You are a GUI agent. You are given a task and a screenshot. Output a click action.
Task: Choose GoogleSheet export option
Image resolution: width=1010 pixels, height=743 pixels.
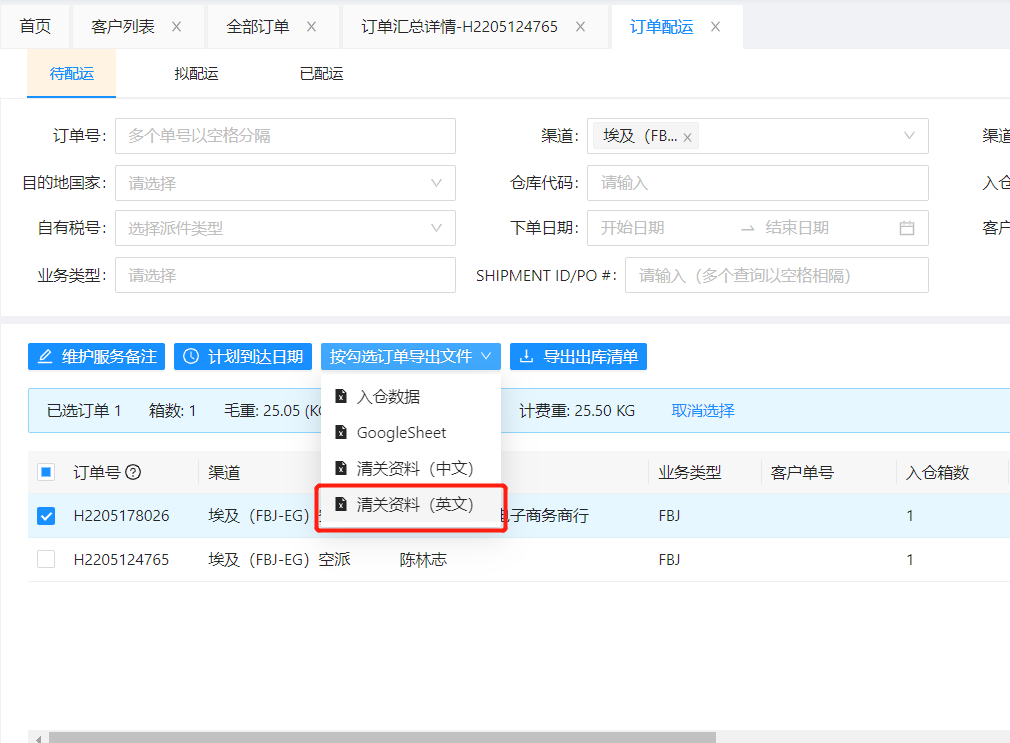pyautogui.click(x=401, y=433)
